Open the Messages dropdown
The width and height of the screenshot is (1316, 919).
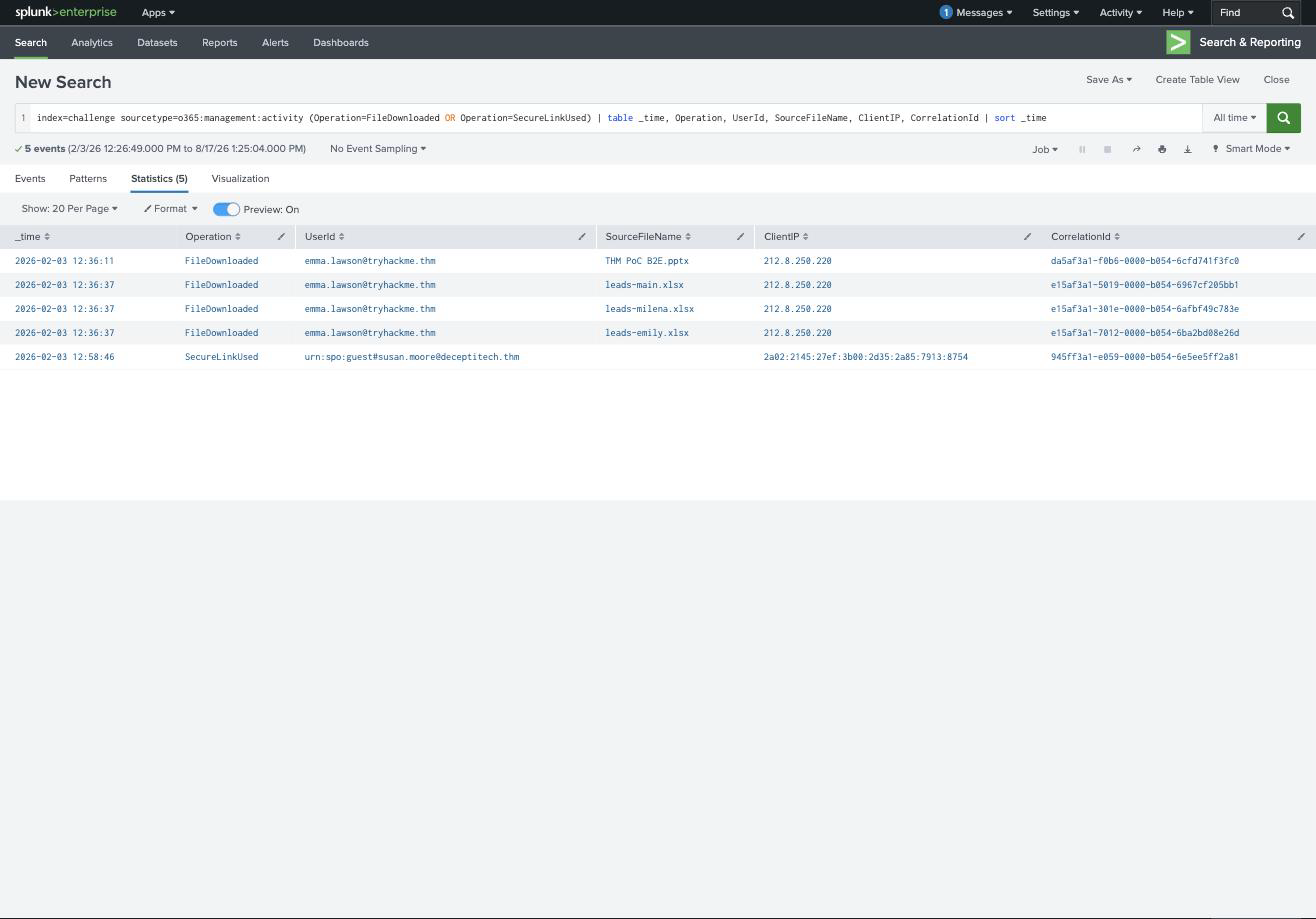pos(984,13)
